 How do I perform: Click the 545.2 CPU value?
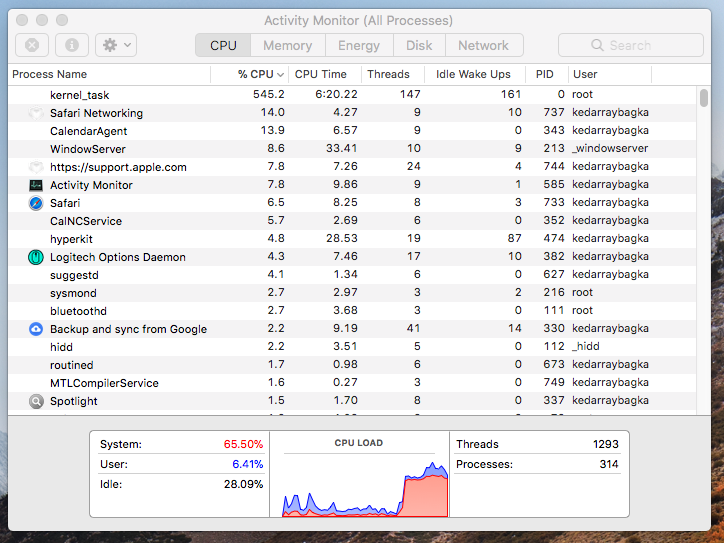[x=269, y=94]
